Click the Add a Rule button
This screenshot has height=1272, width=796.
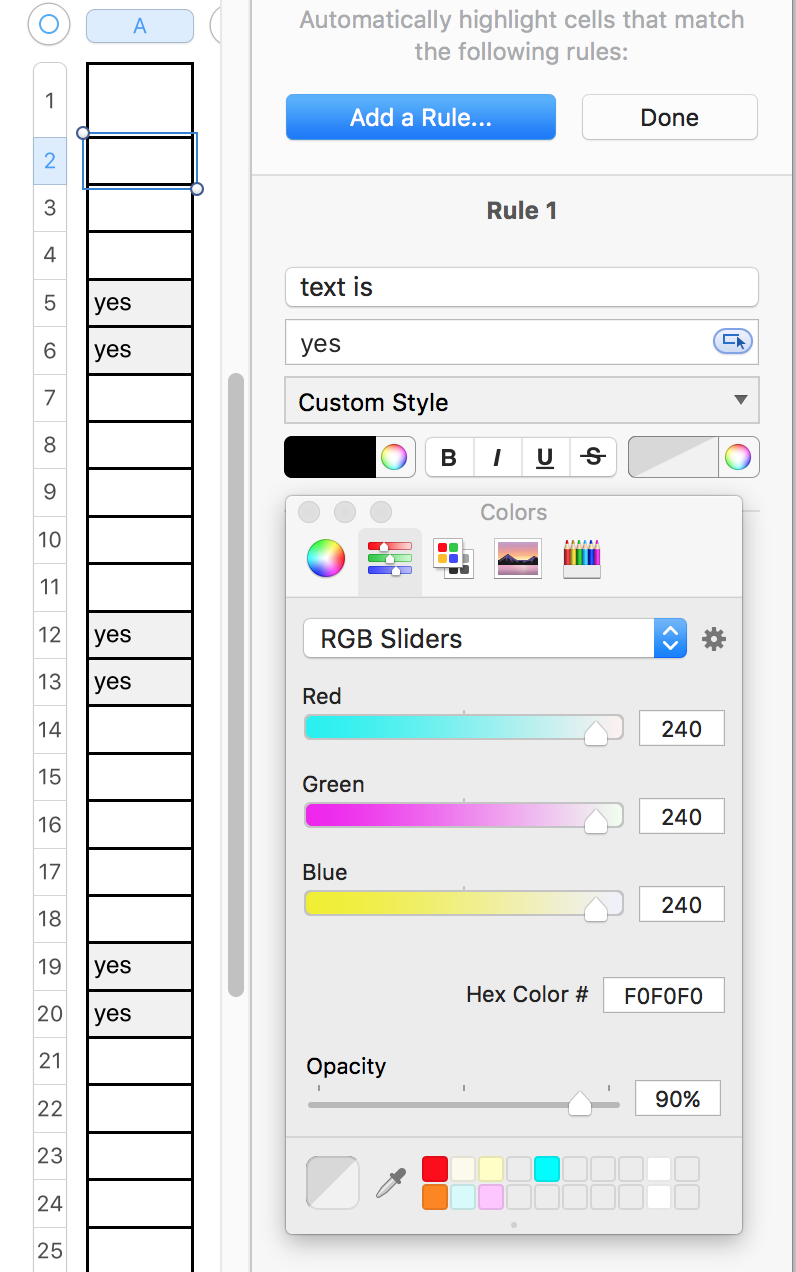420,116
